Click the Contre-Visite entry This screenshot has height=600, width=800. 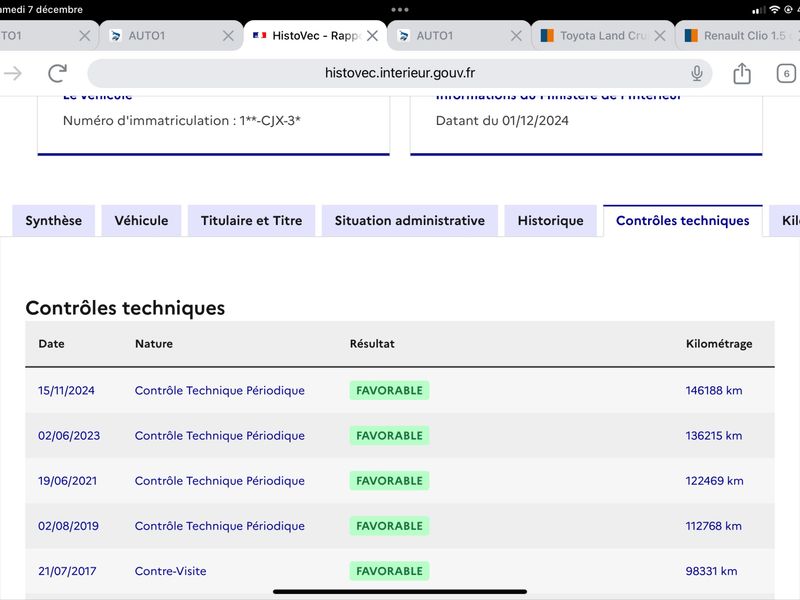click(170, 571)
